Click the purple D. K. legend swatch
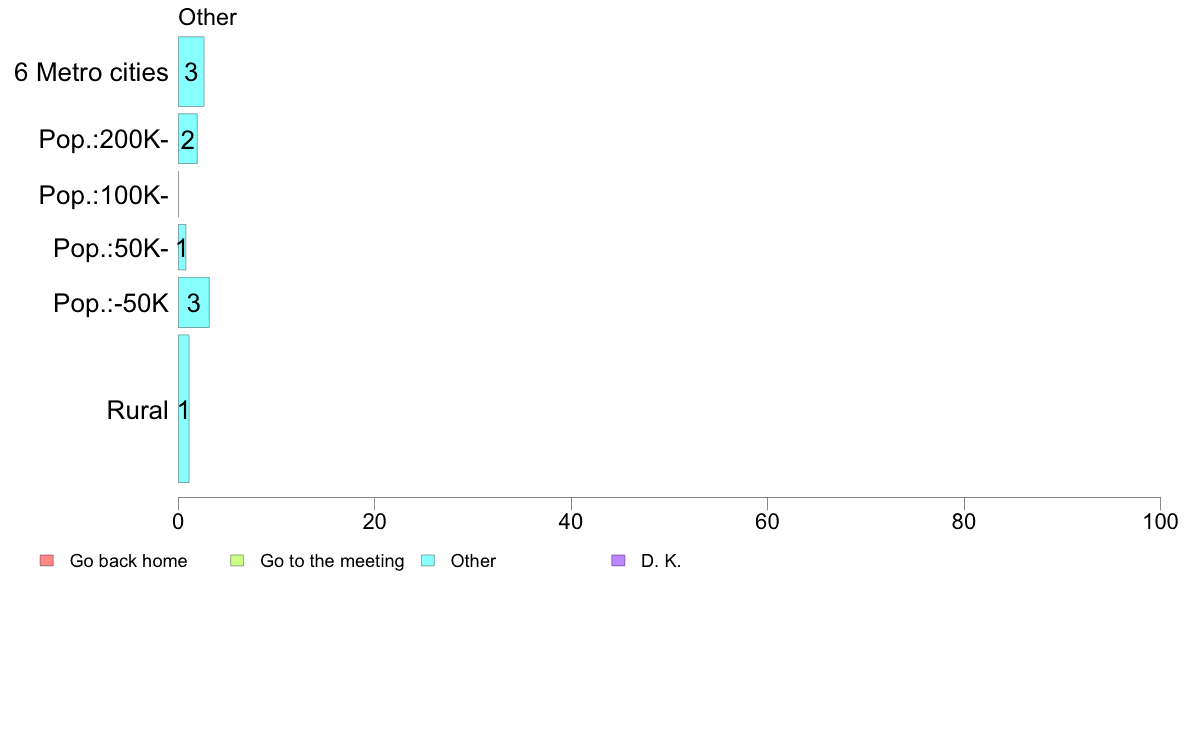 (x=618, y=561)
